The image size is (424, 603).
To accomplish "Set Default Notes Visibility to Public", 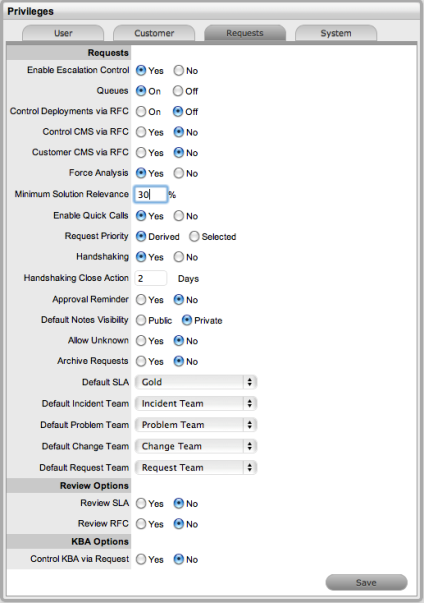I will [141, 320].
